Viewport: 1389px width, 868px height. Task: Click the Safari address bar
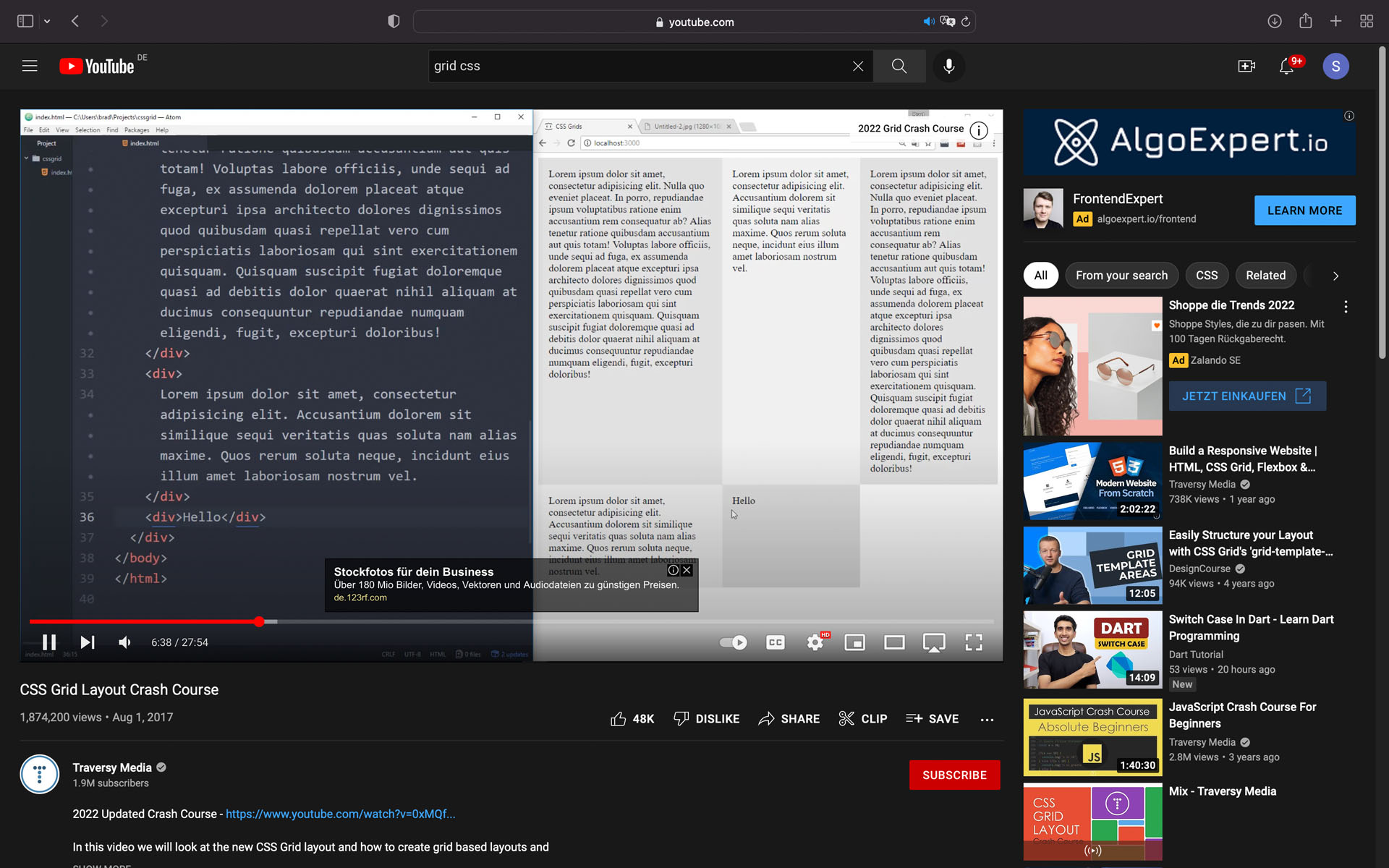694,22
